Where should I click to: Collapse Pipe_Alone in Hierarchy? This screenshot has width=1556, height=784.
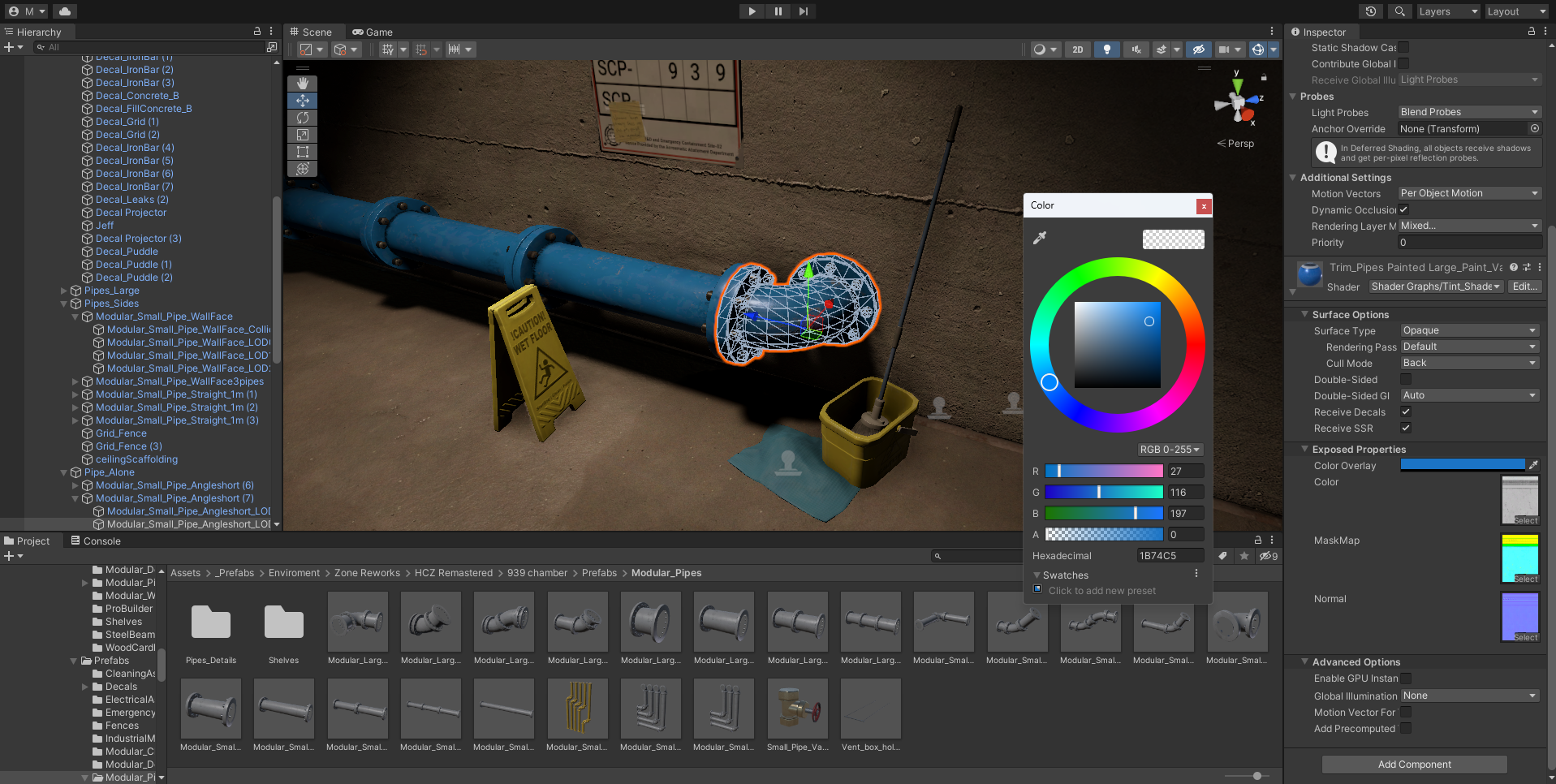[64, 472]
